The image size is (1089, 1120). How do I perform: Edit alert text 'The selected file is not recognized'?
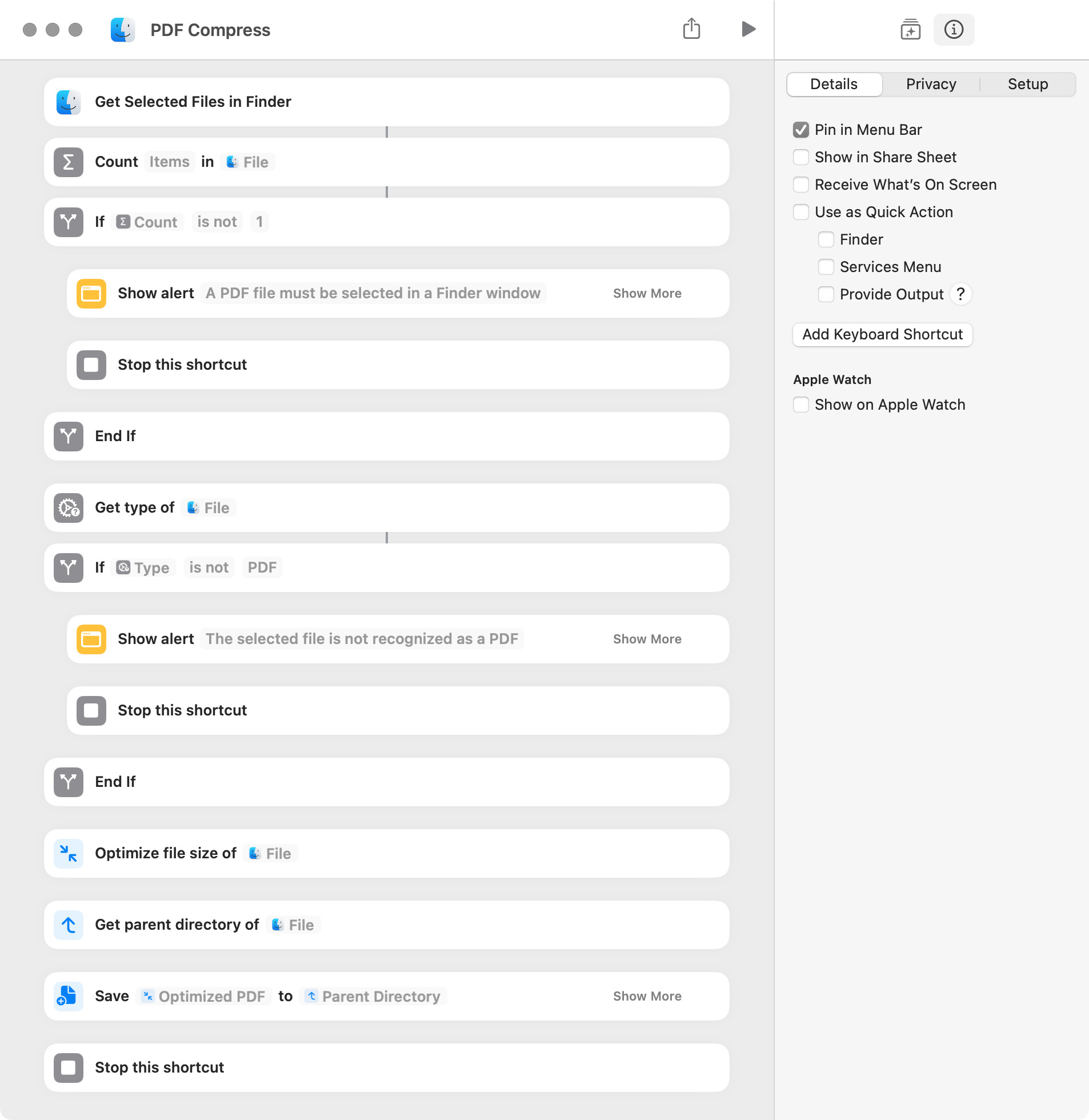click(362, 639)
